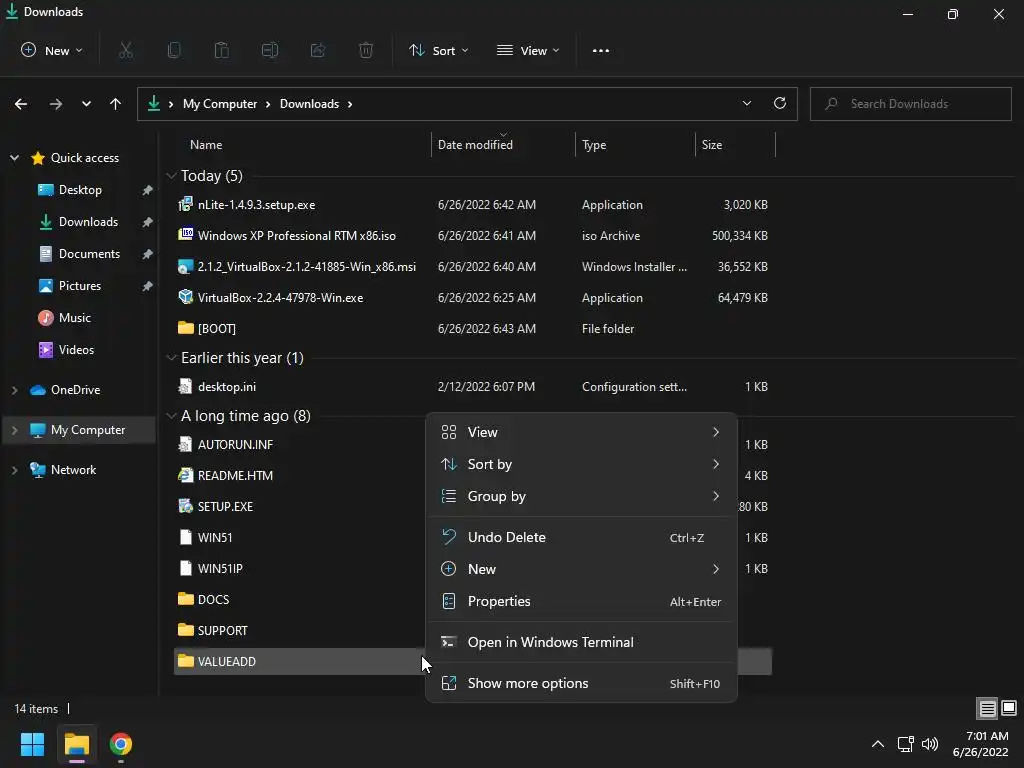Expand the Network tree node
Image resolution: width=1024 pixels, height=768 pixels.
click(14, 470)
